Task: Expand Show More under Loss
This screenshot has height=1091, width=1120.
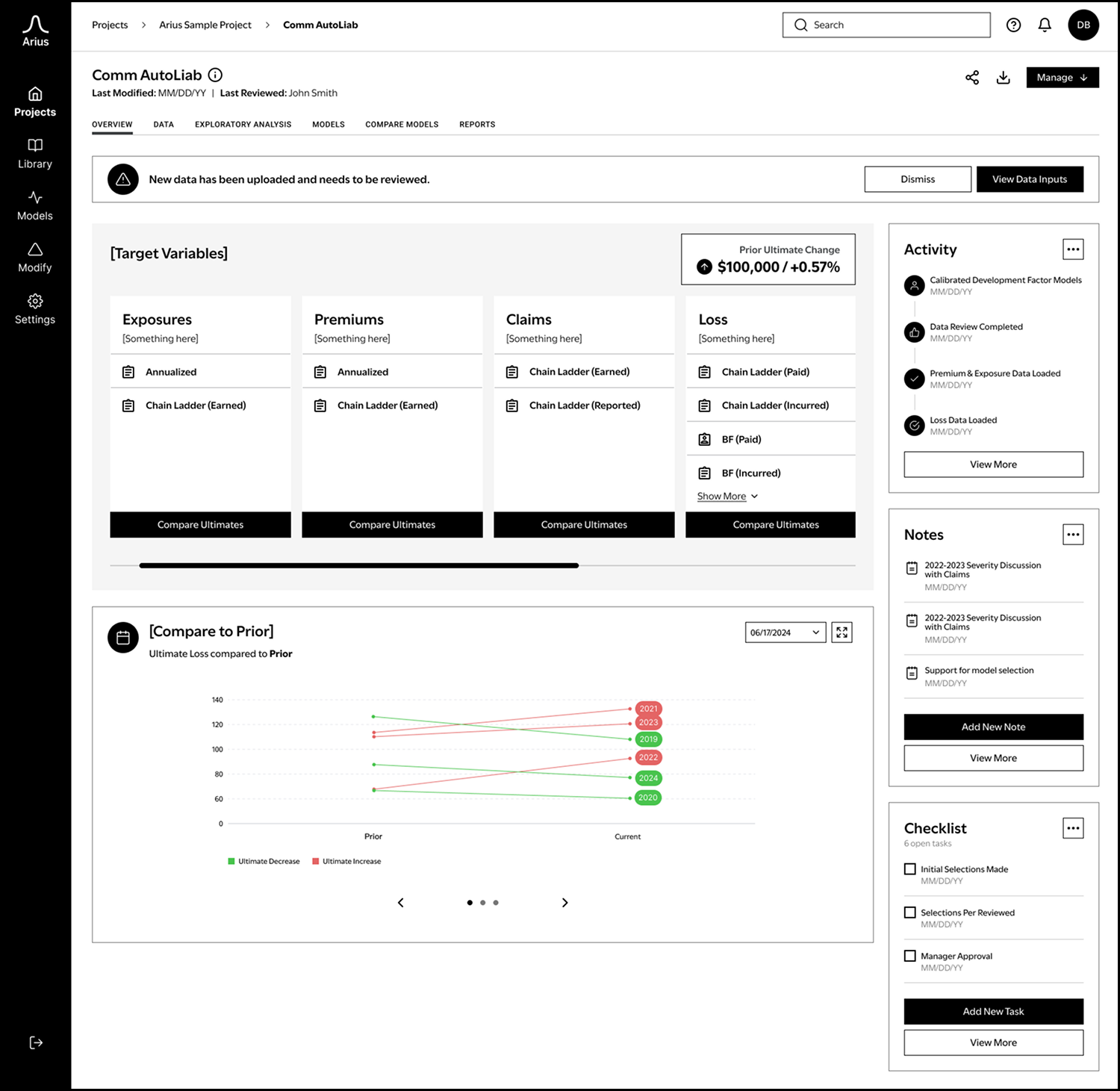Action: pos(728,497)
